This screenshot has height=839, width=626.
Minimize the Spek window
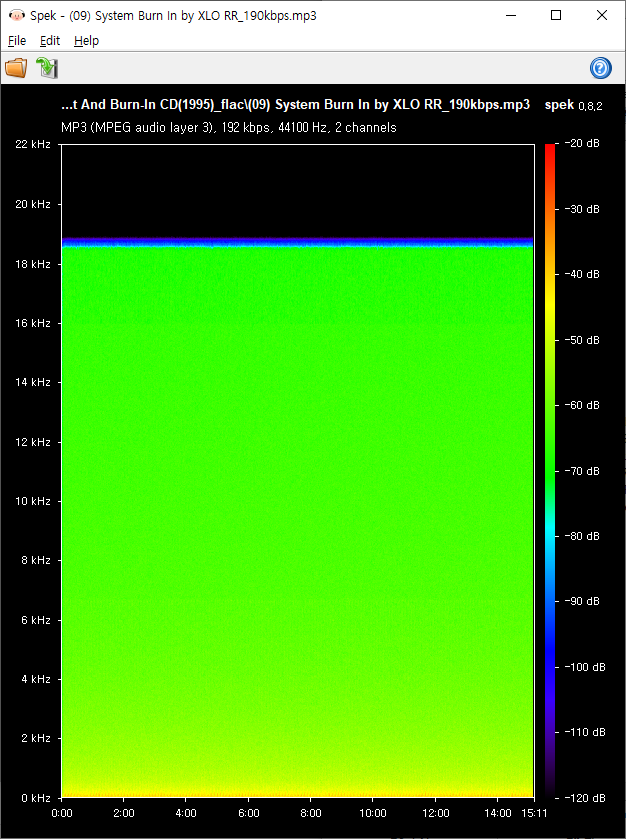[511, 16]
